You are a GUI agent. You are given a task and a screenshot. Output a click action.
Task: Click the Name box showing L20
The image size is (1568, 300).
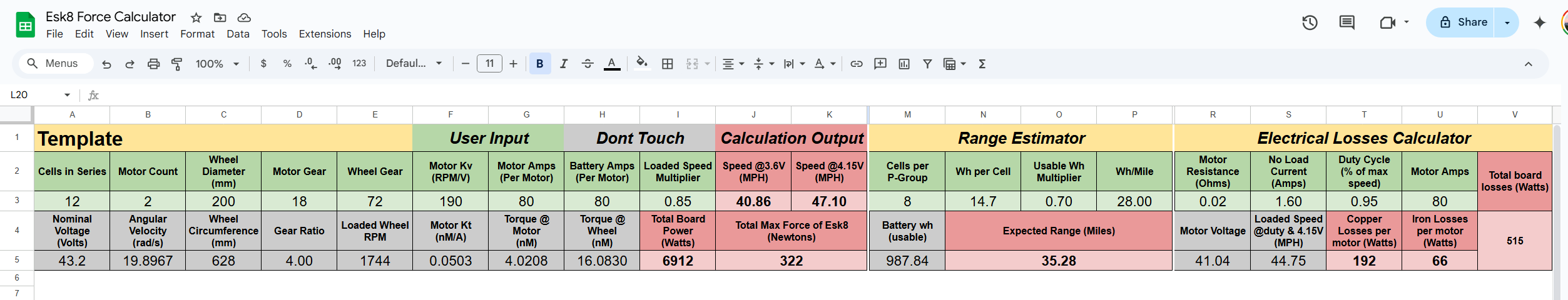click(38, 94)
